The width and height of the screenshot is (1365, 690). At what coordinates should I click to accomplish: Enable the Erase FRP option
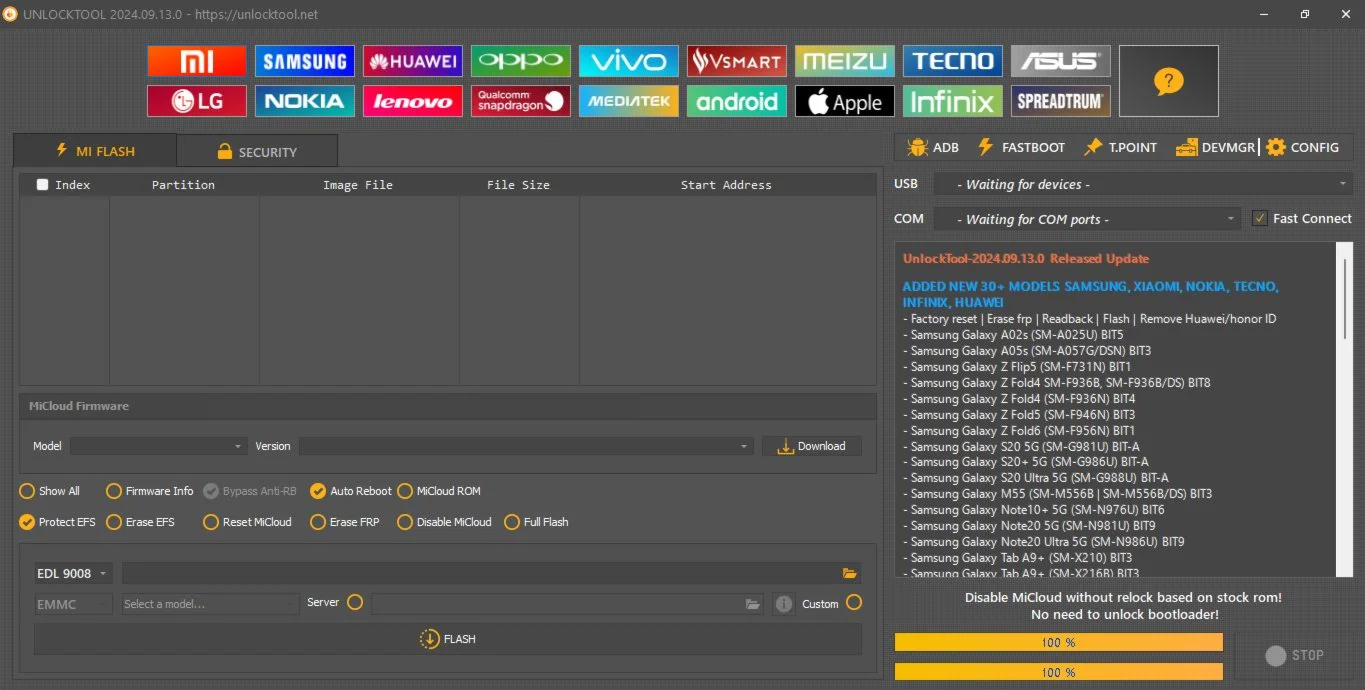pos(318,522)
